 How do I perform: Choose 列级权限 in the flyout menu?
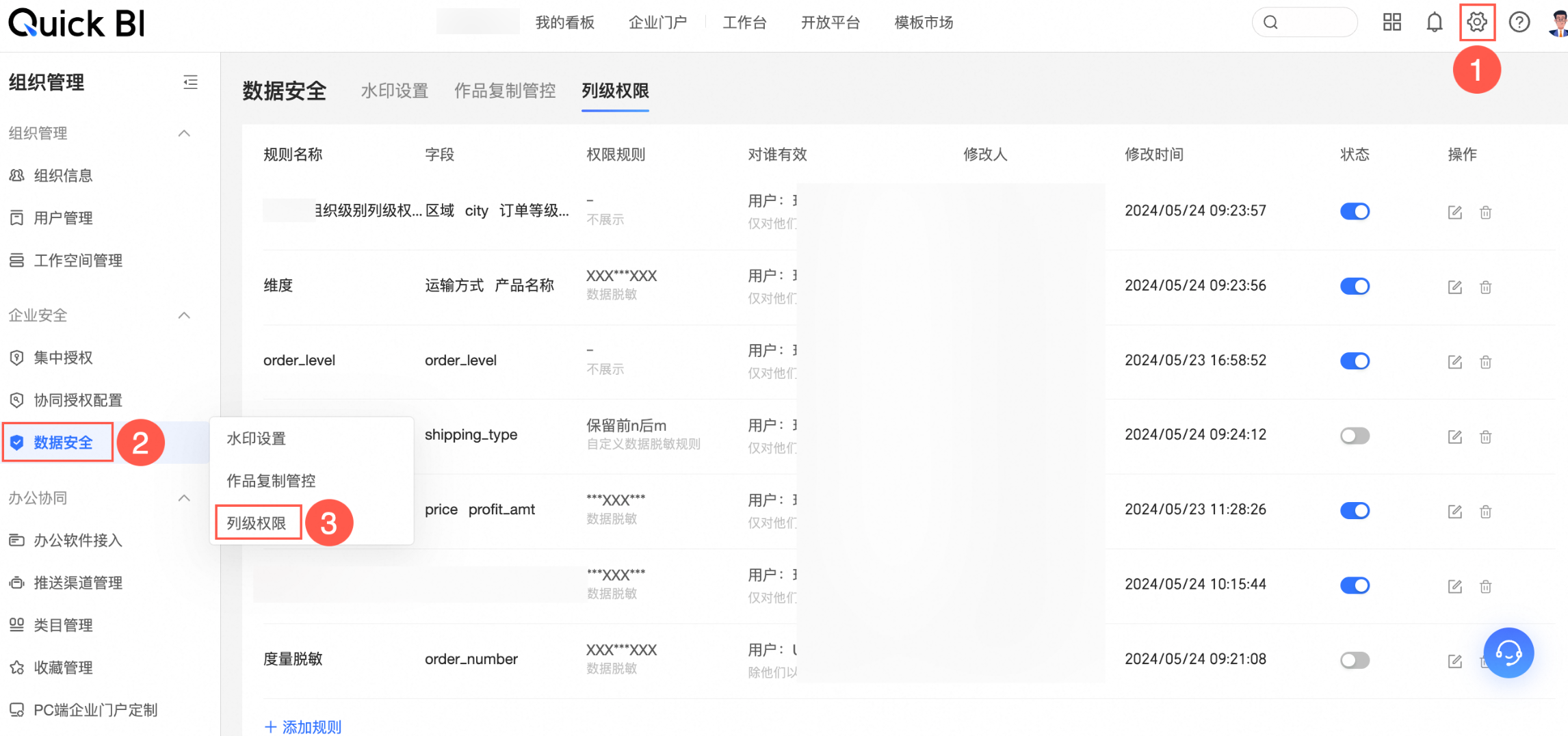tap(257, 523)
